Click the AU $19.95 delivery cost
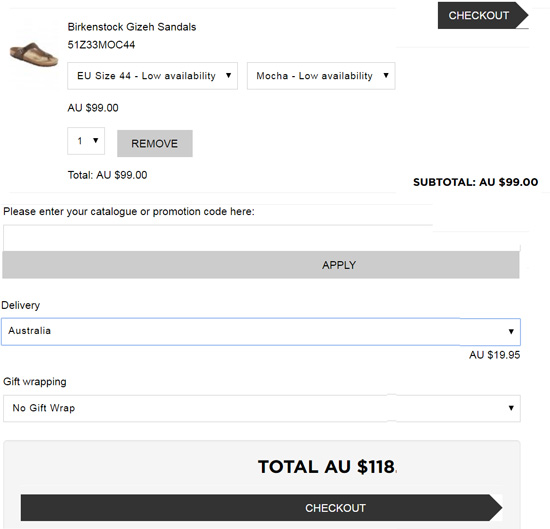The width and height of the screenshot is (550, 529). point(495,355)
